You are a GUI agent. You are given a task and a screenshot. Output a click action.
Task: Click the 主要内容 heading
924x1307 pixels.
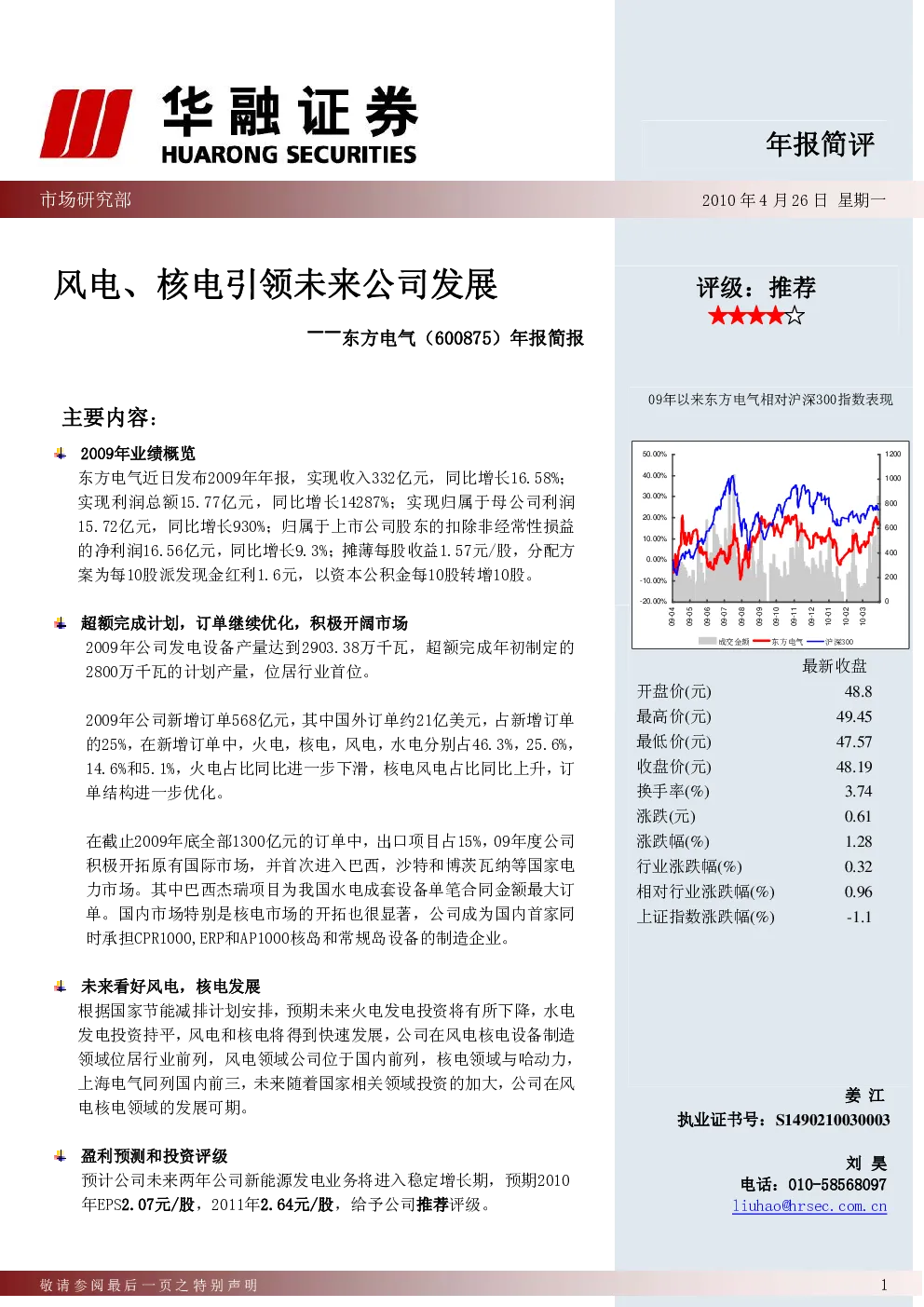[110, 417]
